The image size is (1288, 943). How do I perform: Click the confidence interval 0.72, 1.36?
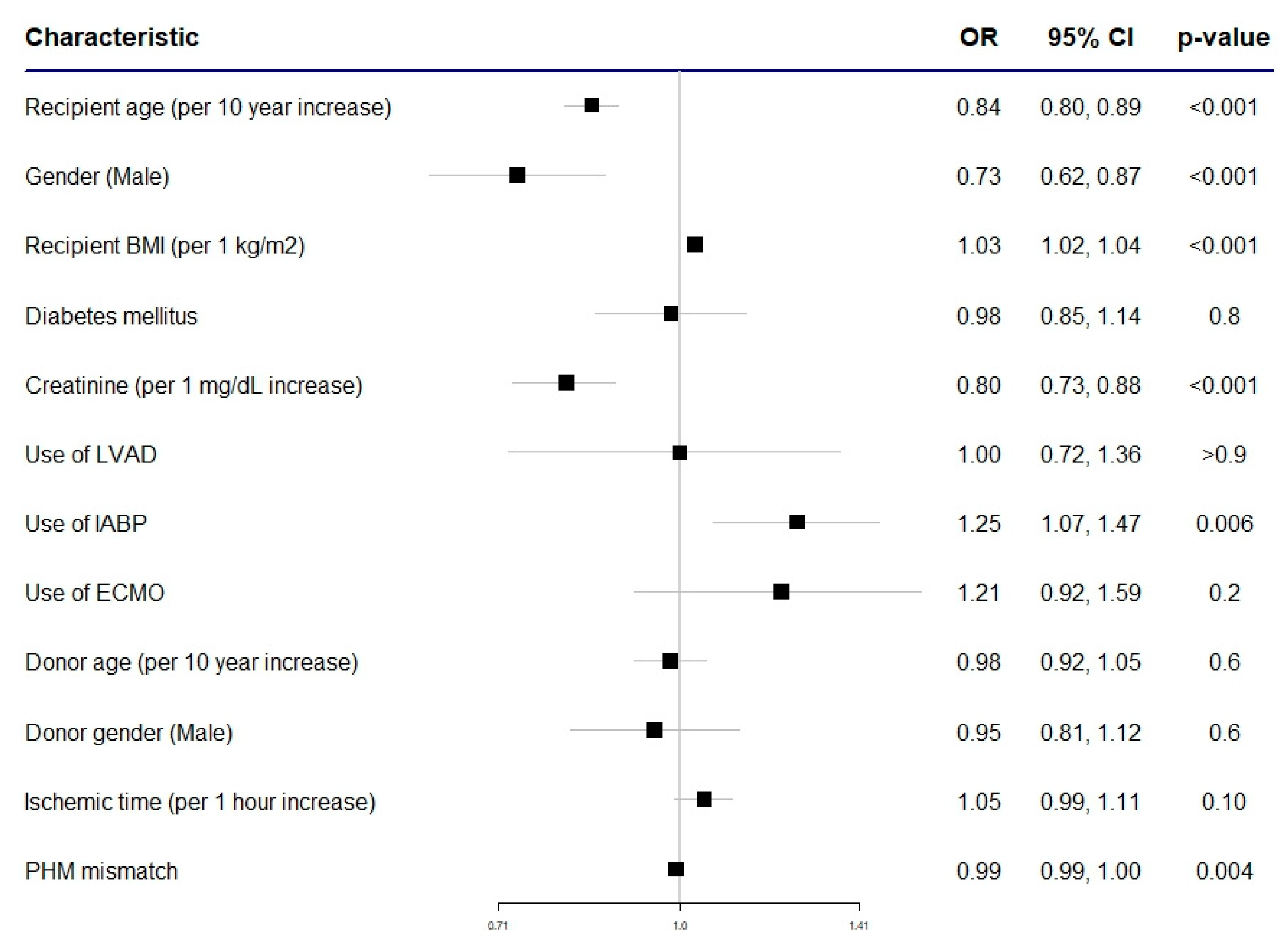click(x=1090, y=455)
